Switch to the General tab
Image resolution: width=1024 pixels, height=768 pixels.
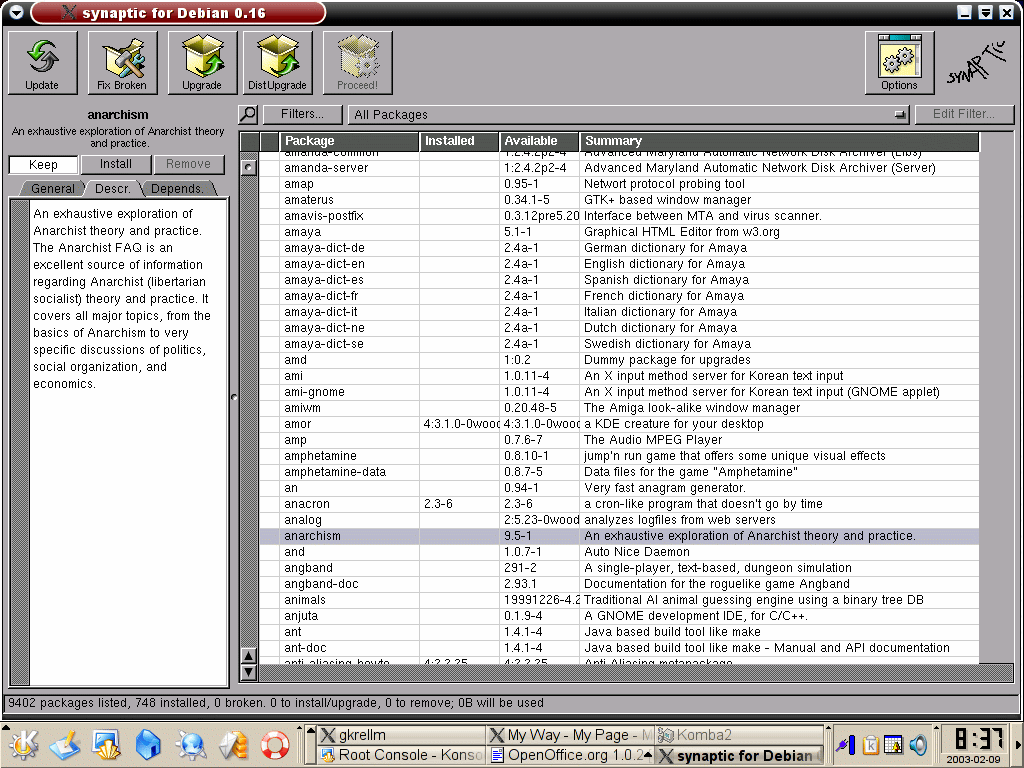53,189
